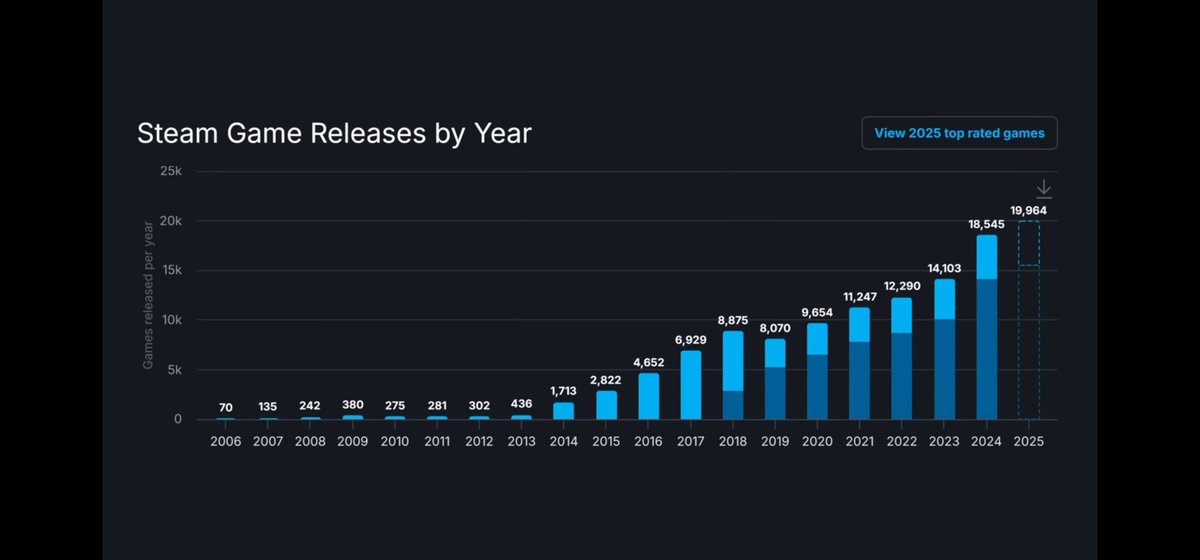Click the 18,545 value label
The width and height of the screenshot is (1200, 560).
[986, 224]
